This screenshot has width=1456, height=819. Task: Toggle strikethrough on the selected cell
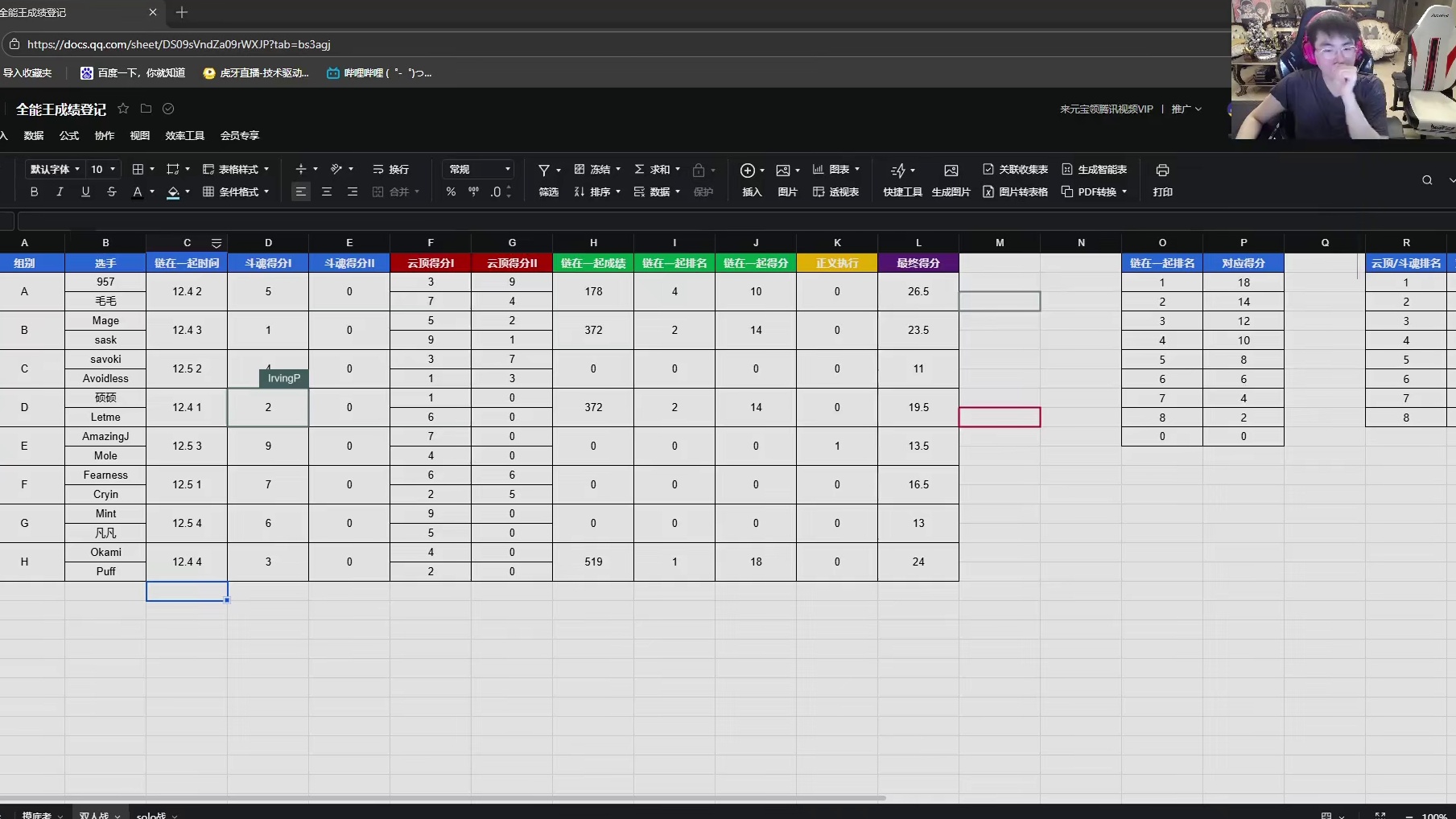pyautogui.click(x=111, y=191)
